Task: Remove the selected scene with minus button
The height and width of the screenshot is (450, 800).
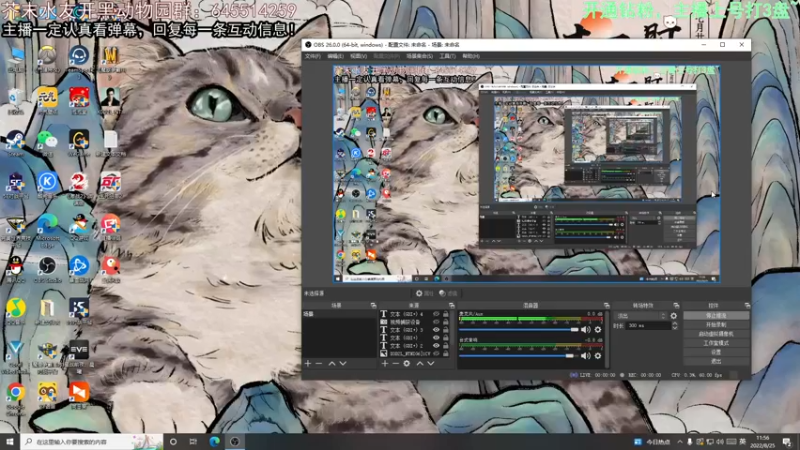Action: (x=319, y=363)
